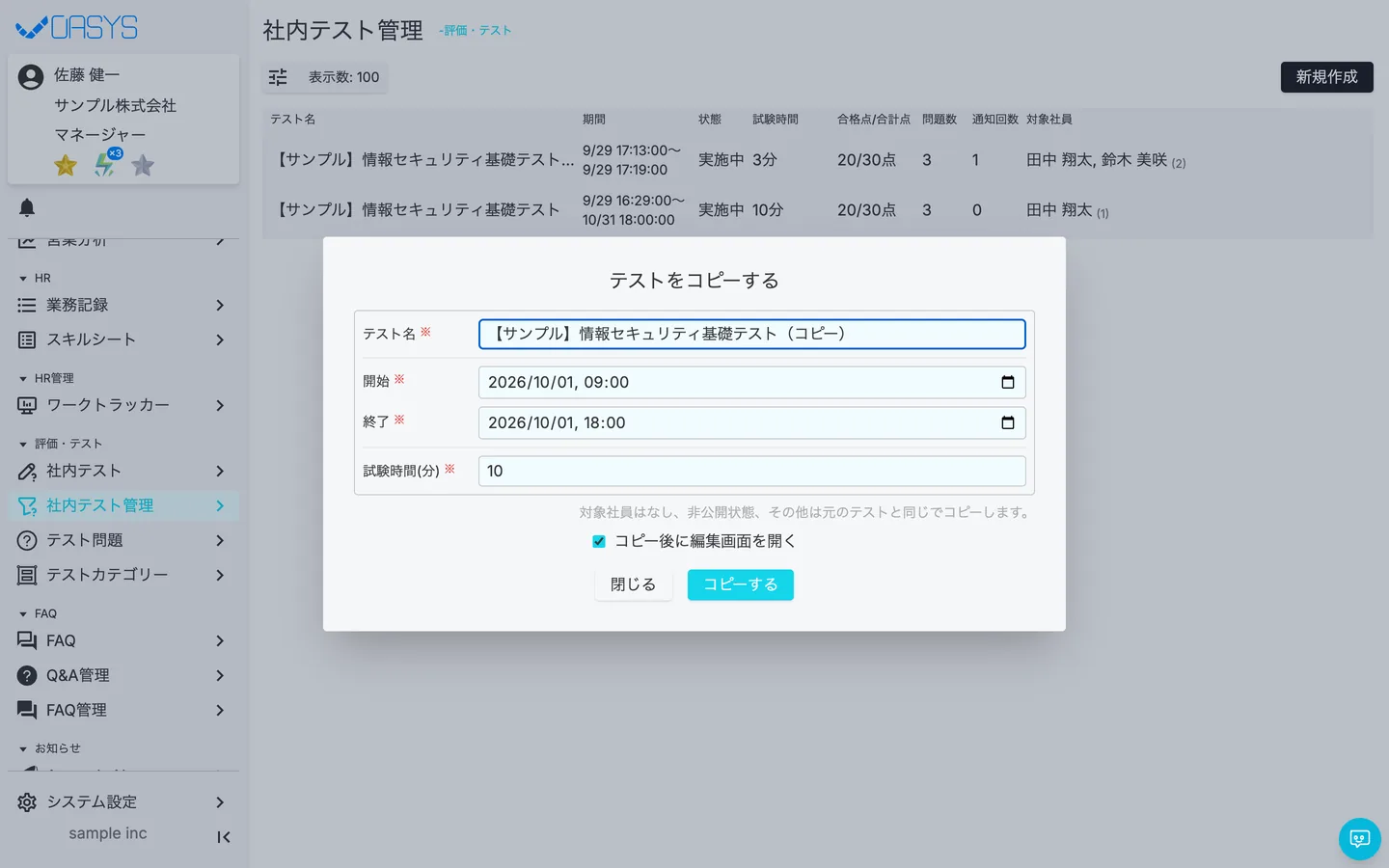The image size is (1389, 868).
Task: Click the 期間 column header
Action: tap(594, 120)
